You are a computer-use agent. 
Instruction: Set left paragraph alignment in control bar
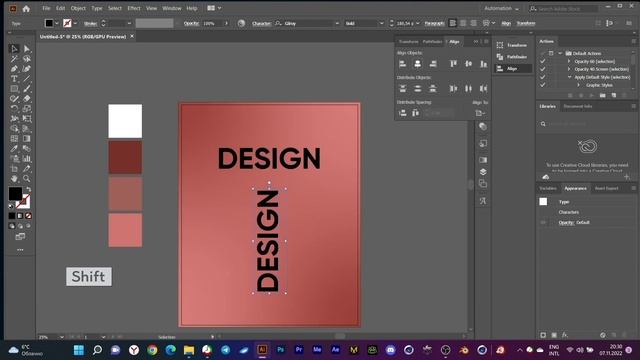(452, 23)
